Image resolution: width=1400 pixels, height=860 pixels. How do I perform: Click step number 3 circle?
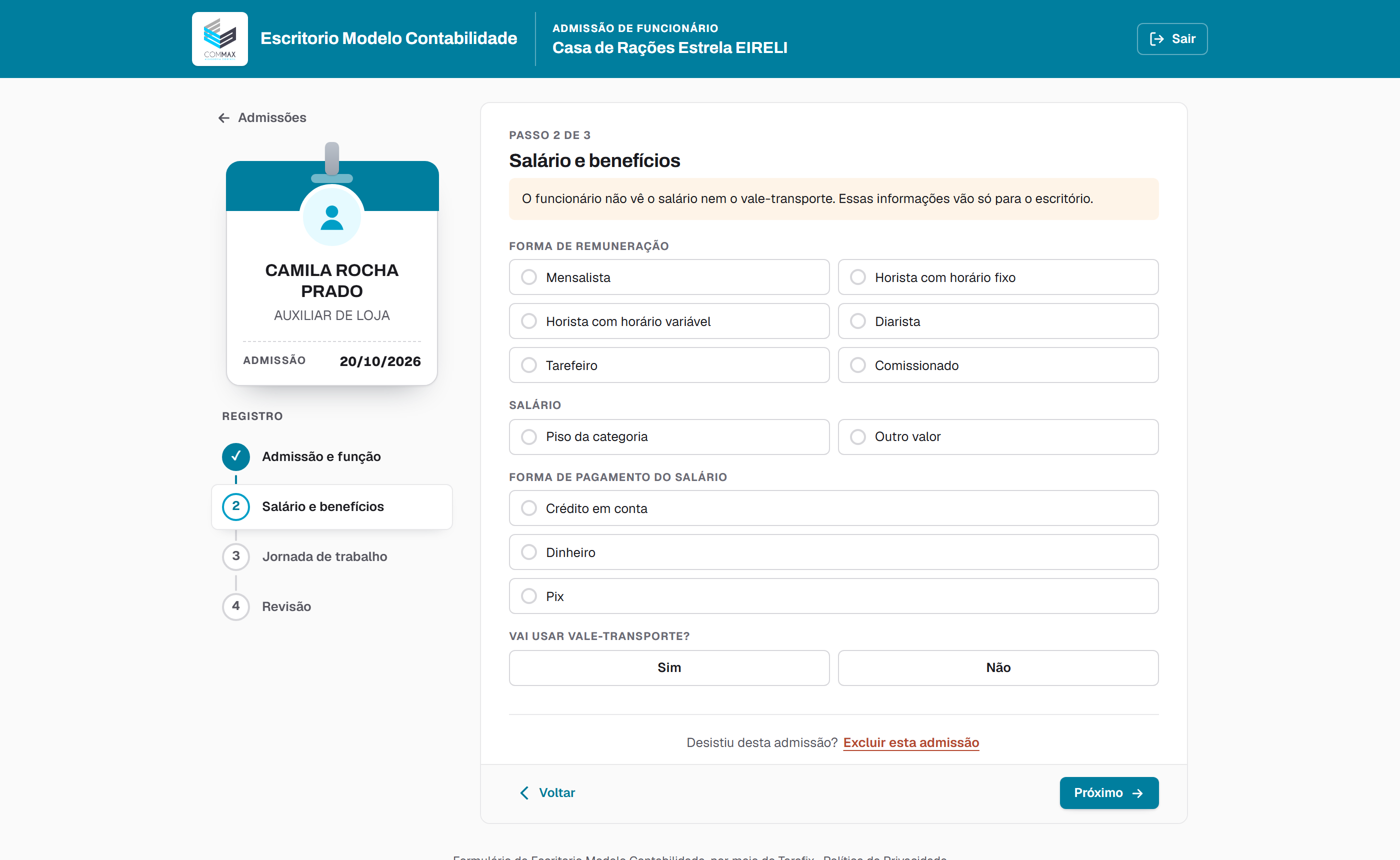(236, 556)
